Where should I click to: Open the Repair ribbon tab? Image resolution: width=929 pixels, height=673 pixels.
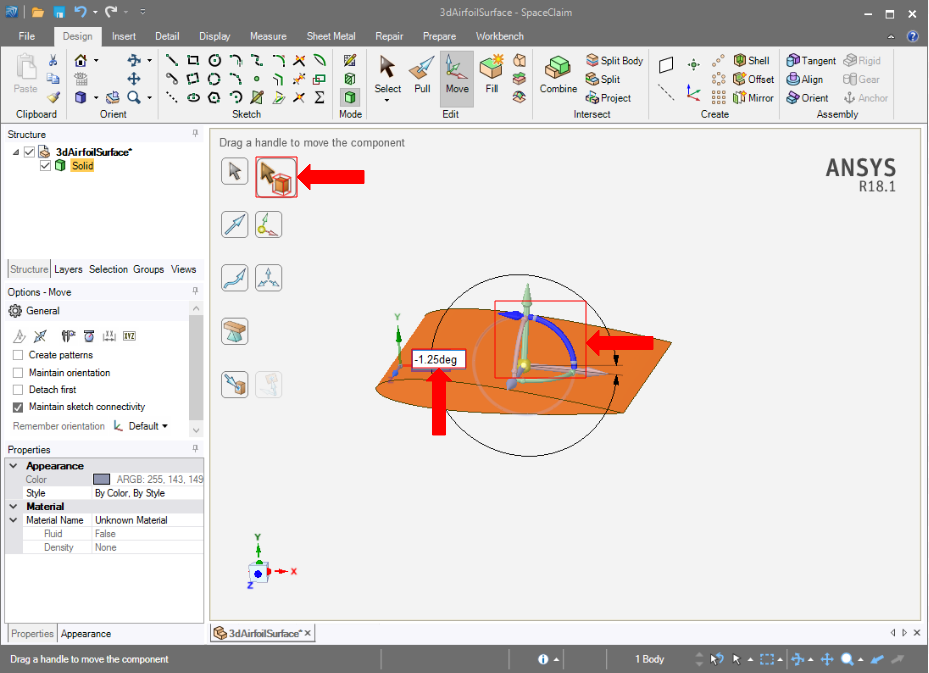point(389,36)
